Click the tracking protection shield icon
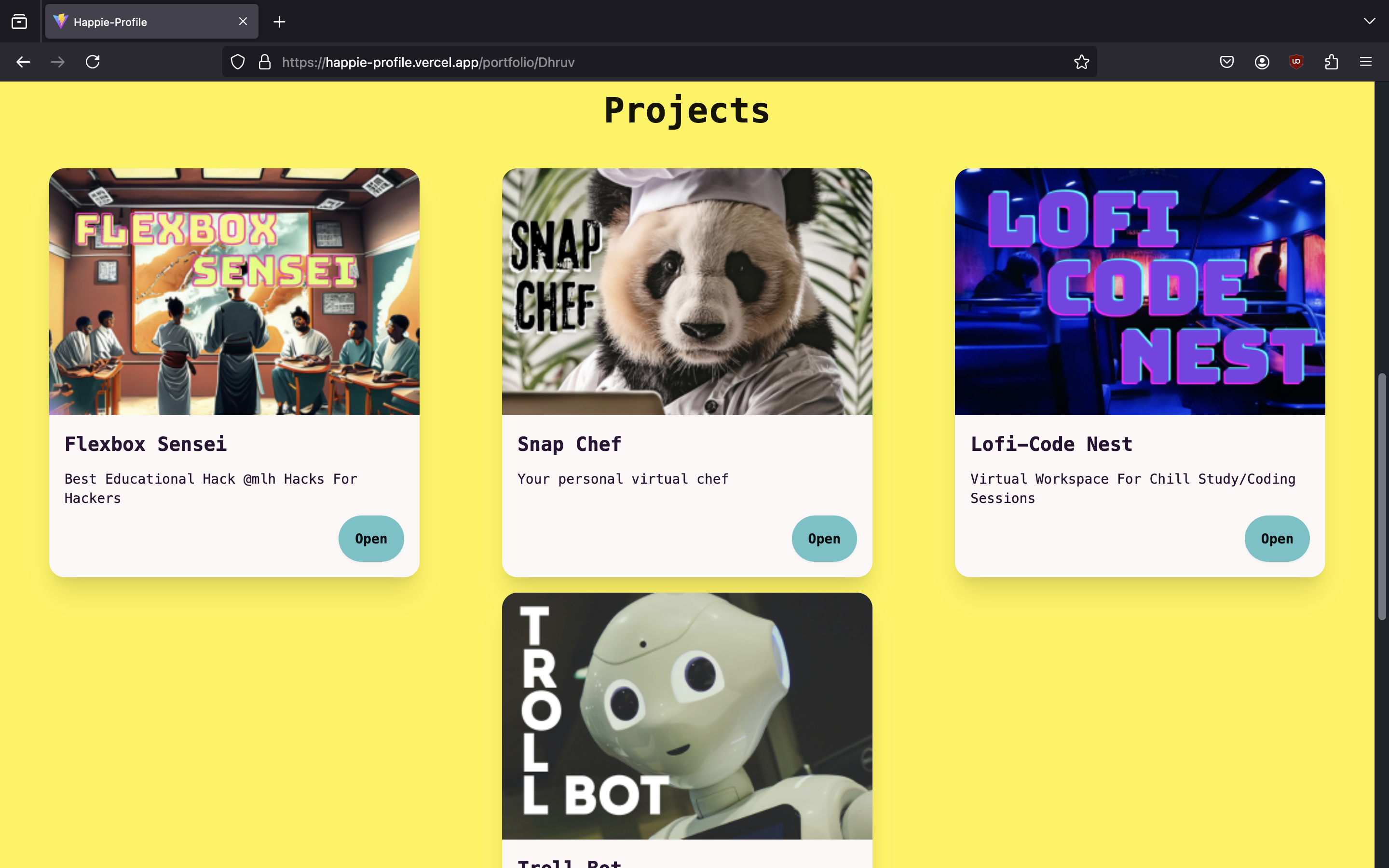Image resolution: width=1389 pixels, height=868 pixels. pyautogui.click(x=238, y=62)
